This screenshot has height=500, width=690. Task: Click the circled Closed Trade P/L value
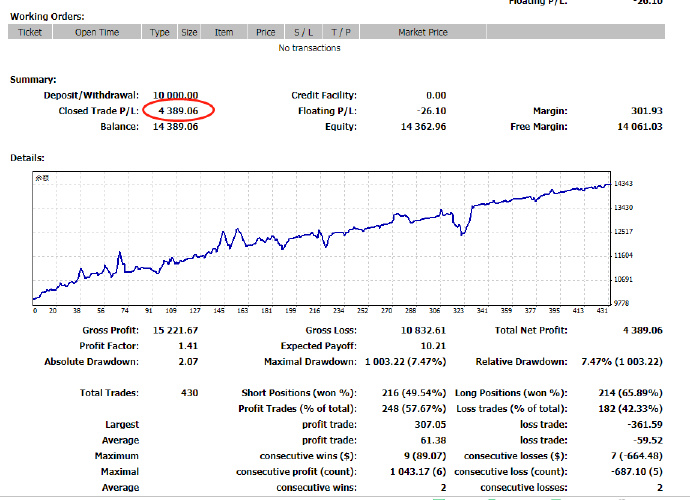[178, 111]
